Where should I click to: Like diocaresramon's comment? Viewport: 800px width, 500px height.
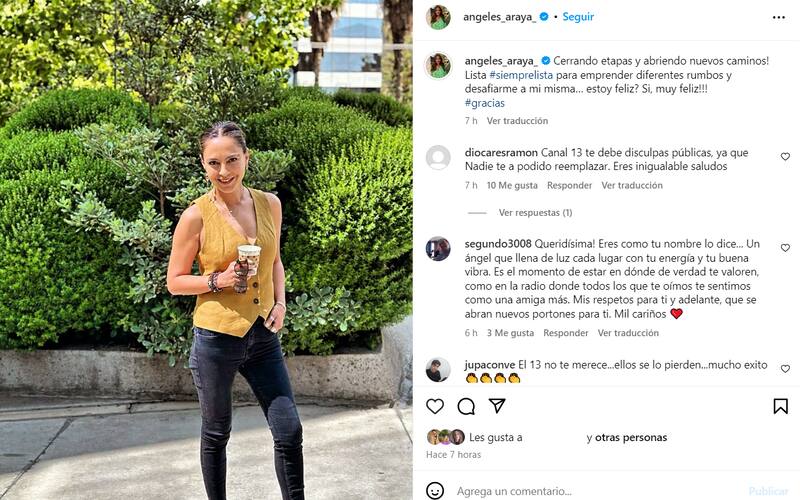coord(785,157)
